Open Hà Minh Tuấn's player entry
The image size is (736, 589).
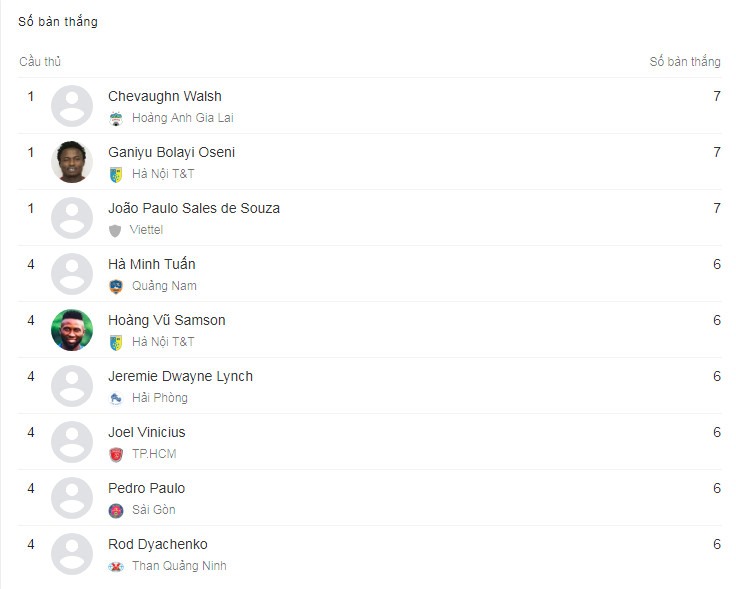tap(152, 264)
